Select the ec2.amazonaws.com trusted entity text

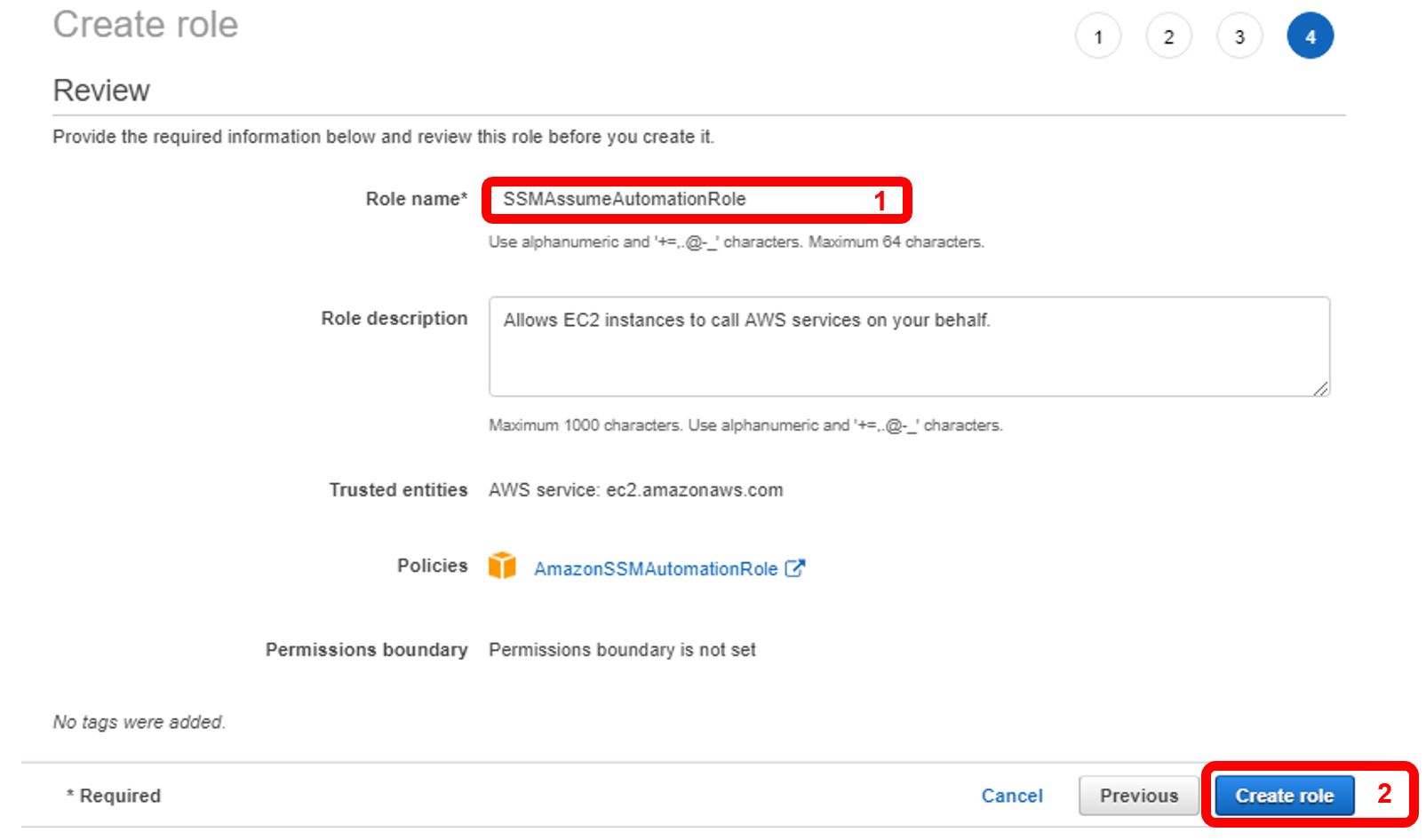coord(694,490)
